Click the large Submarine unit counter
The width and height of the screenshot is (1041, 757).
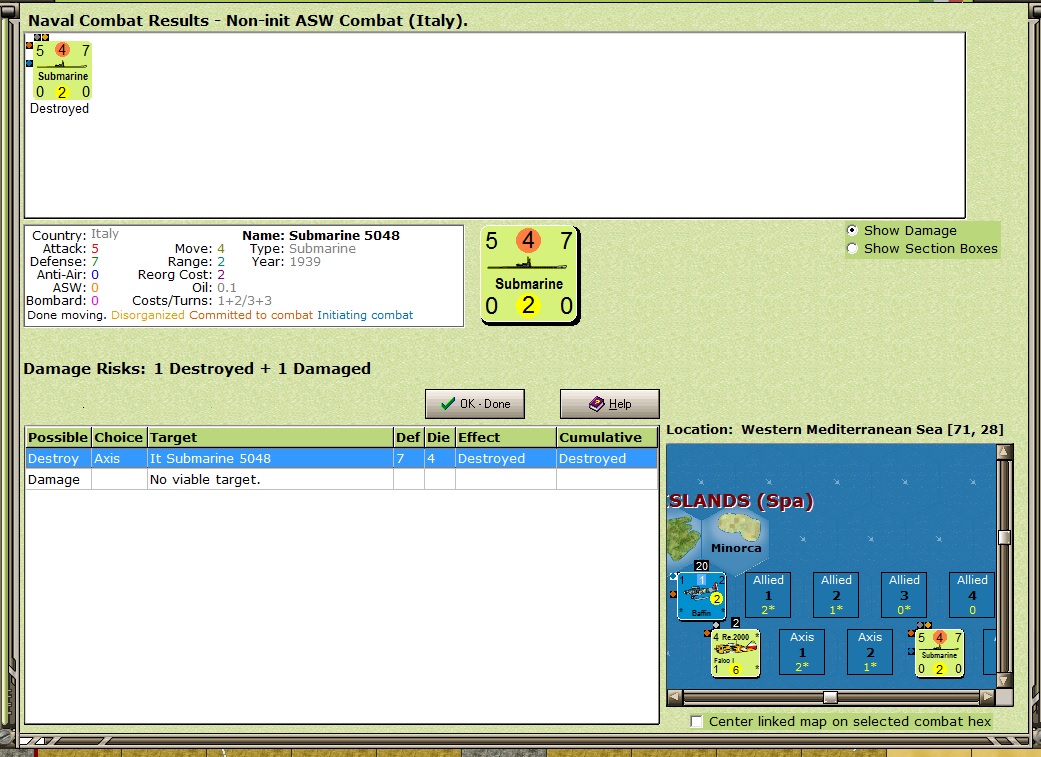coord(530,276)
